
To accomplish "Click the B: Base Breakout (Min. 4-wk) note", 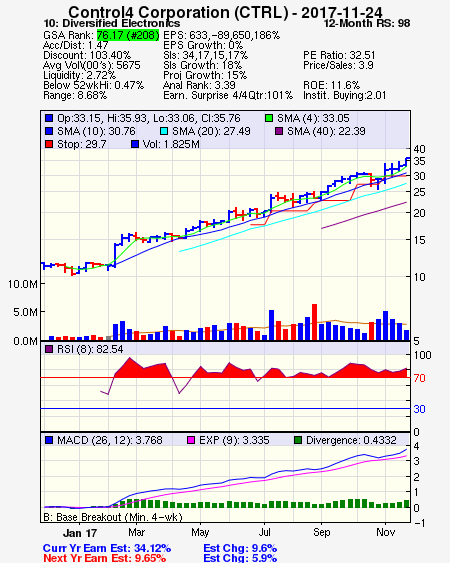I will [113, 517].
